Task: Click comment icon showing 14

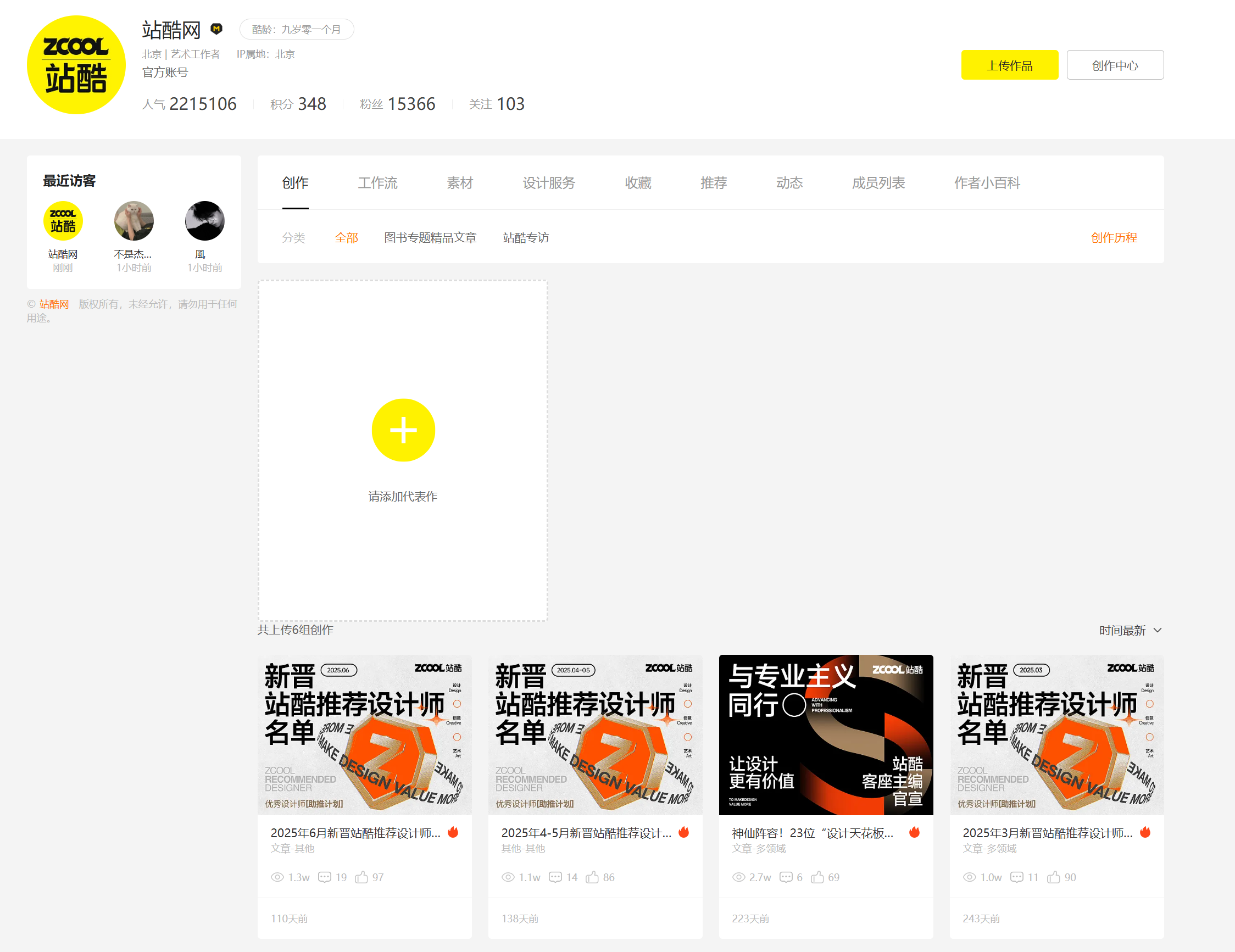Action: click(555, 877)
